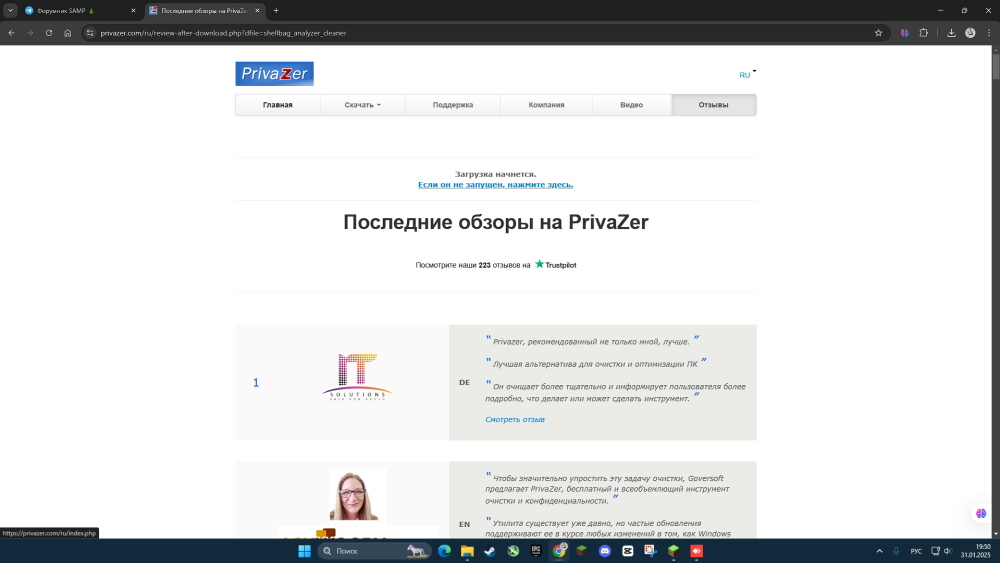Switch to the Форумник SAMP tab
Screen dimensions: 1000x563
[77, 10]
